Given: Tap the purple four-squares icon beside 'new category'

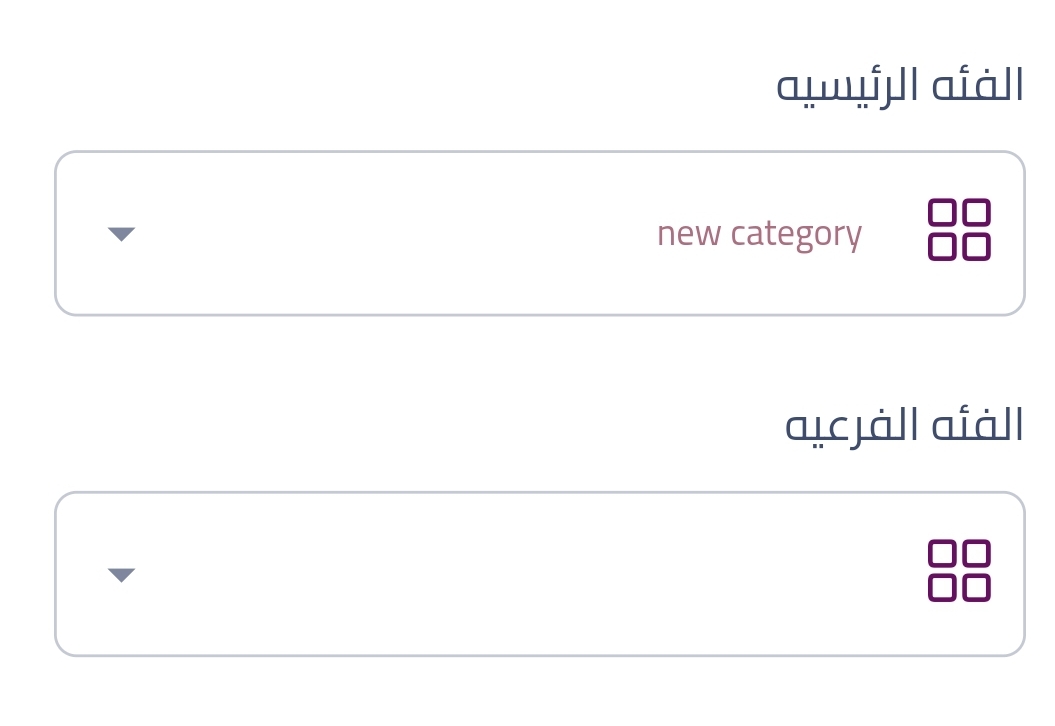Looking at the screenshot, I should tap(959, 230).
